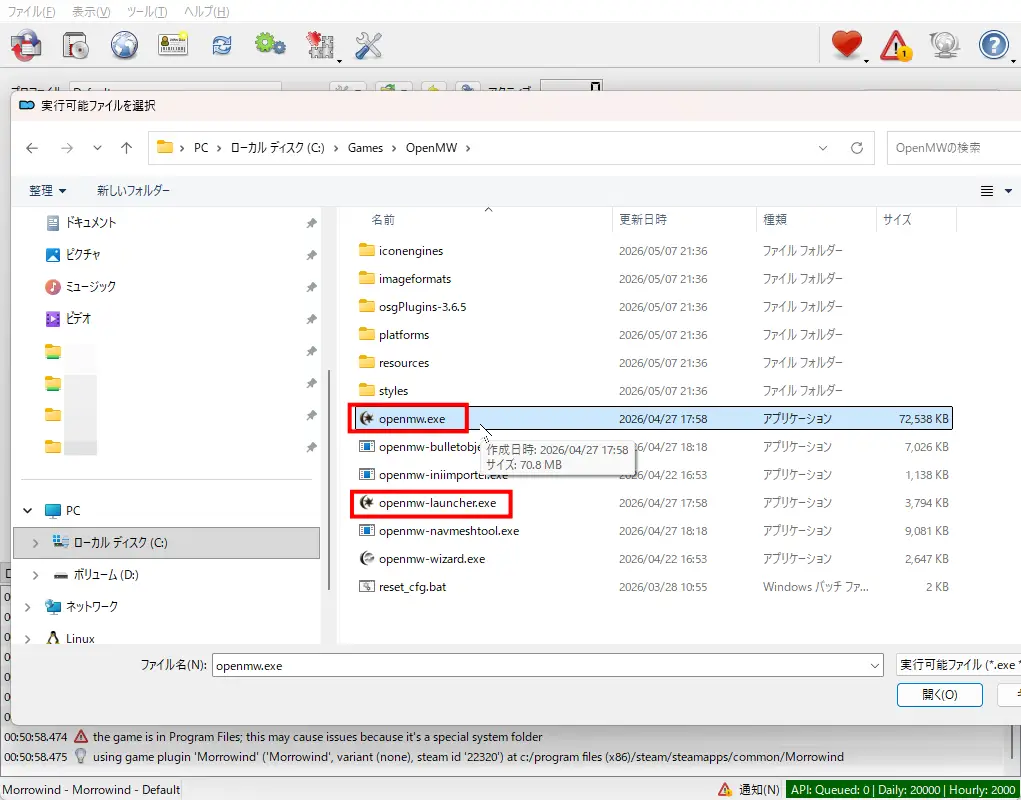Go up one folder level
Viewport: 1021px width, 800px height.
(x=126, y=148)
